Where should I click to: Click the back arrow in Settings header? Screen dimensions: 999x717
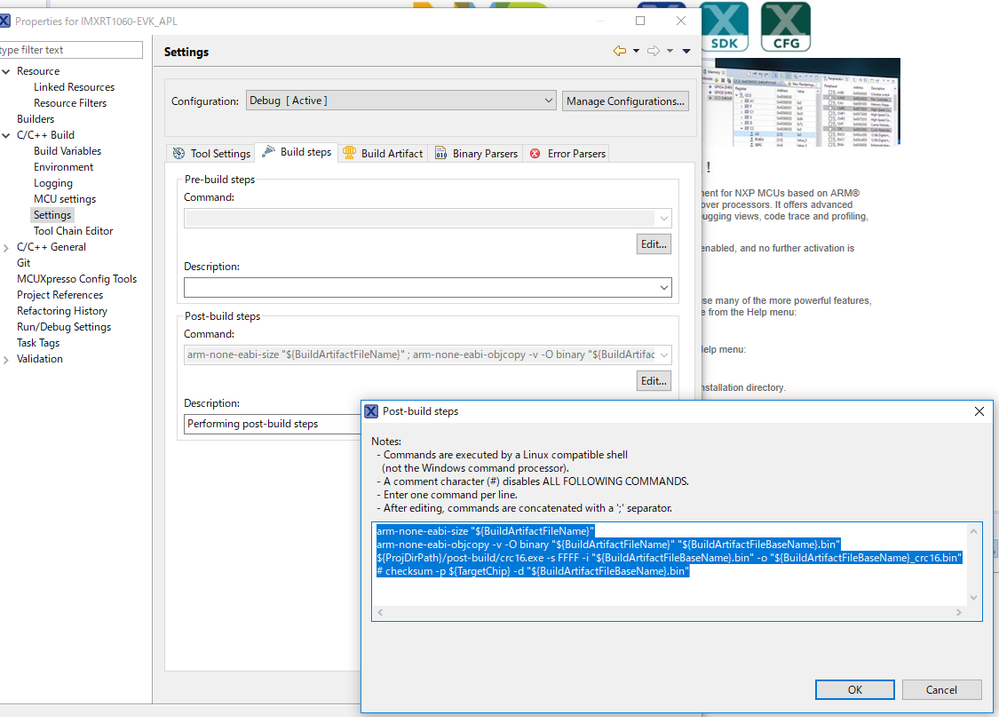pyautogui.click(x=619, y=51)
